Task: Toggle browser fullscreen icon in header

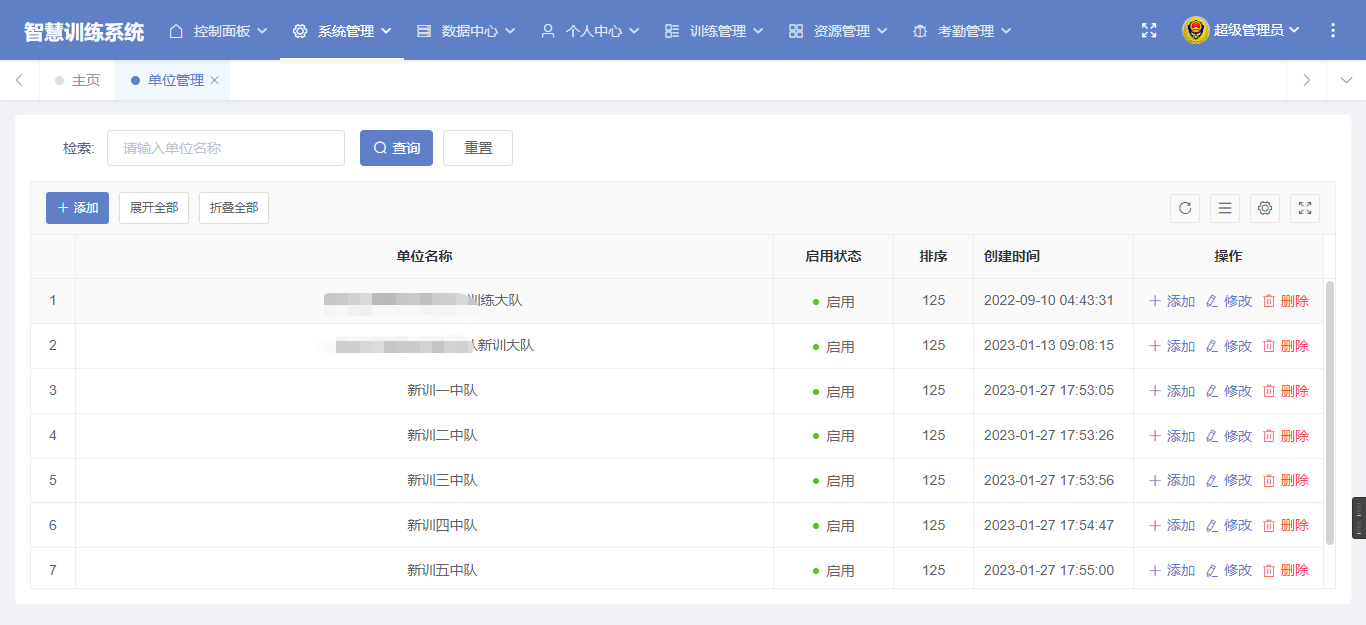Action: 1149,31
